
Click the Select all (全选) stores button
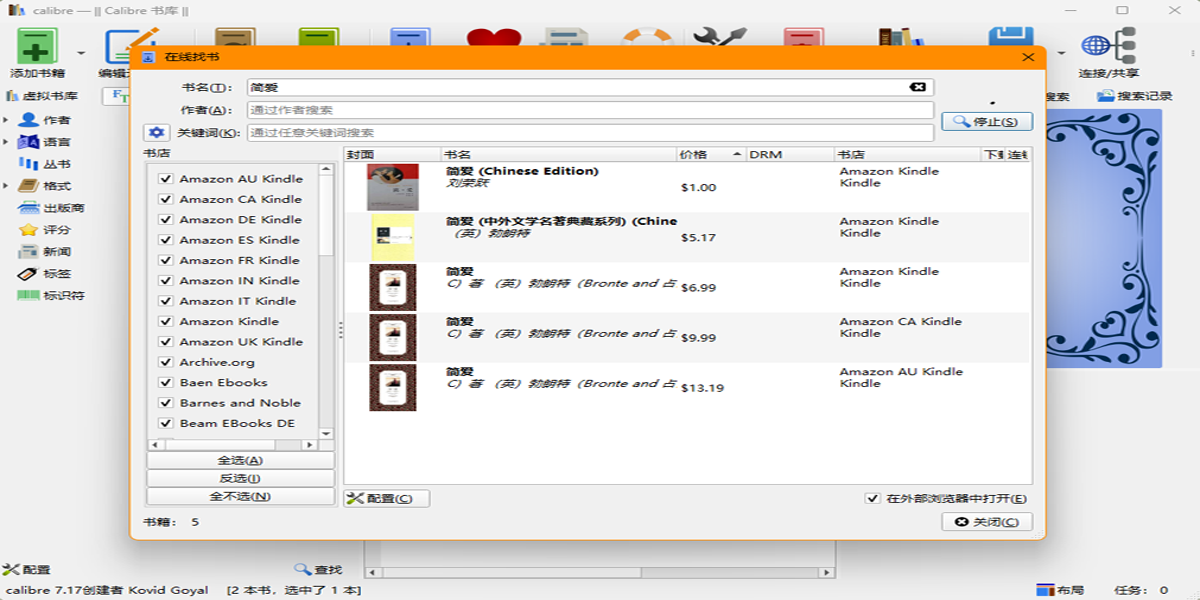(240, 460)
